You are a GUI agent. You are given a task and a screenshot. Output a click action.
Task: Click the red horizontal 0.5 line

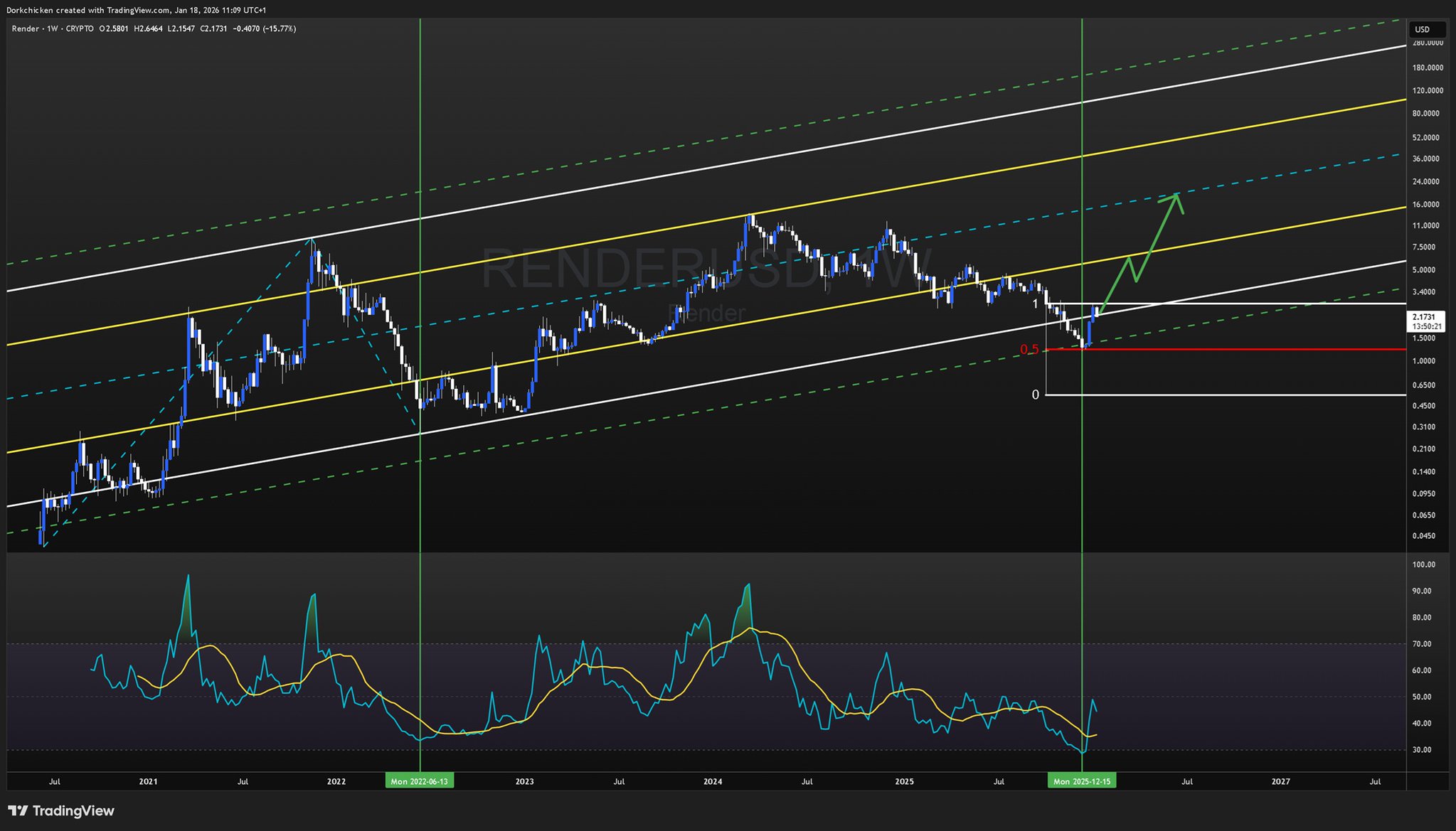coord(1245,349)
